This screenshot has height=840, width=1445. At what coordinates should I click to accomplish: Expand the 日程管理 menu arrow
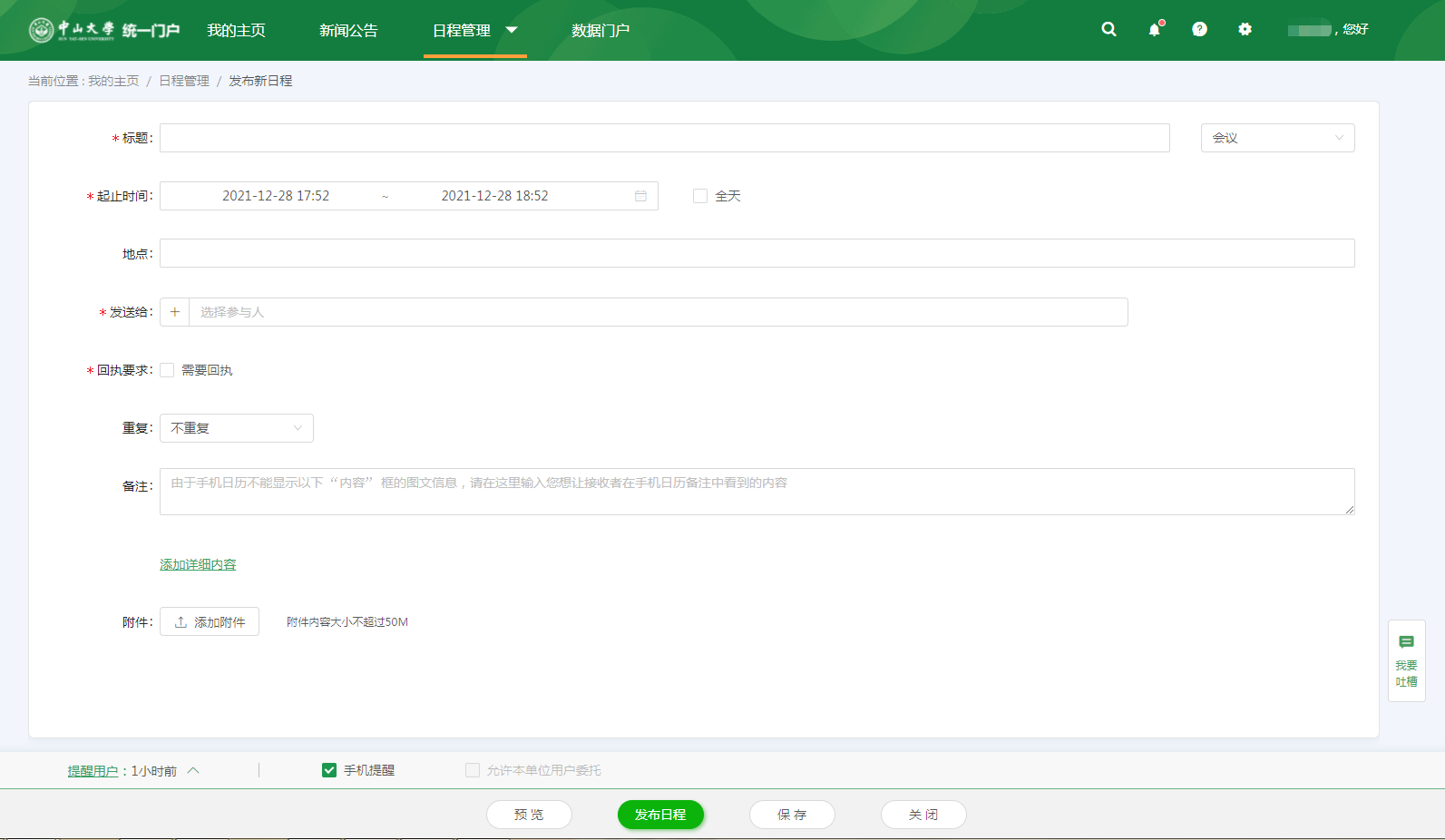pos(512,30)
